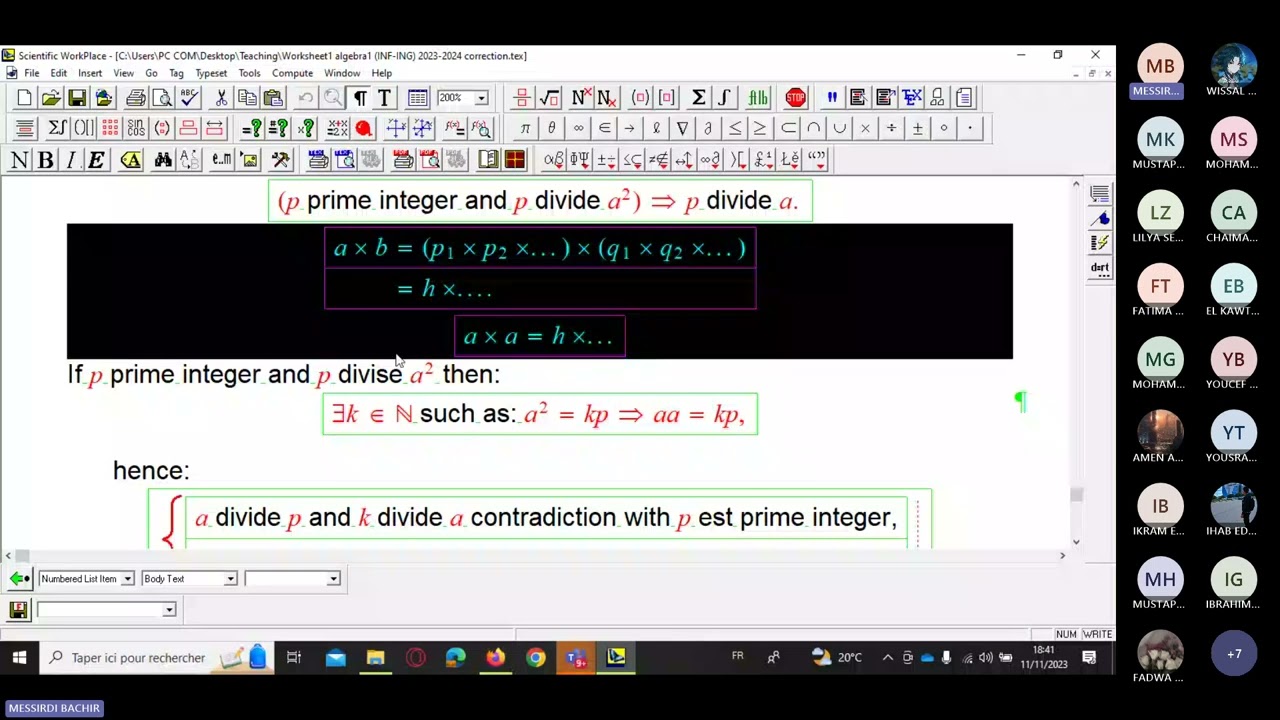Insert a square root radical
The height and width of the screenshot is (720, 1280).
coord(549,98)
